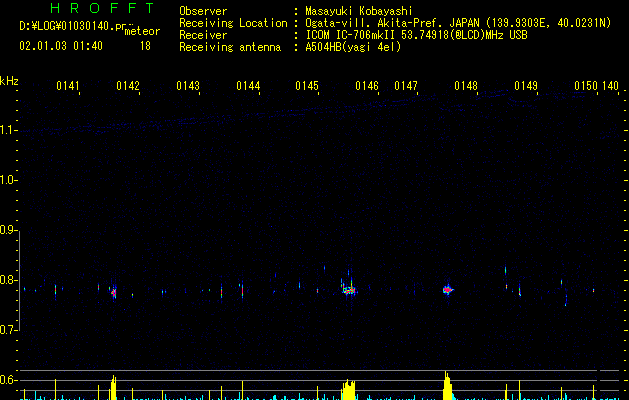
Task: Click the 0150 time marker
Action: [x=586, y=86]
